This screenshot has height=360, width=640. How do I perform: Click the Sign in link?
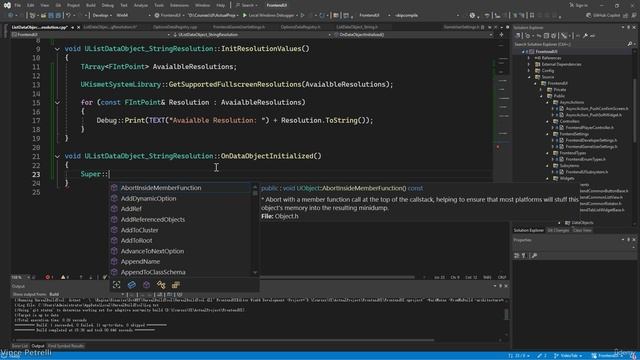coord(582,5)
